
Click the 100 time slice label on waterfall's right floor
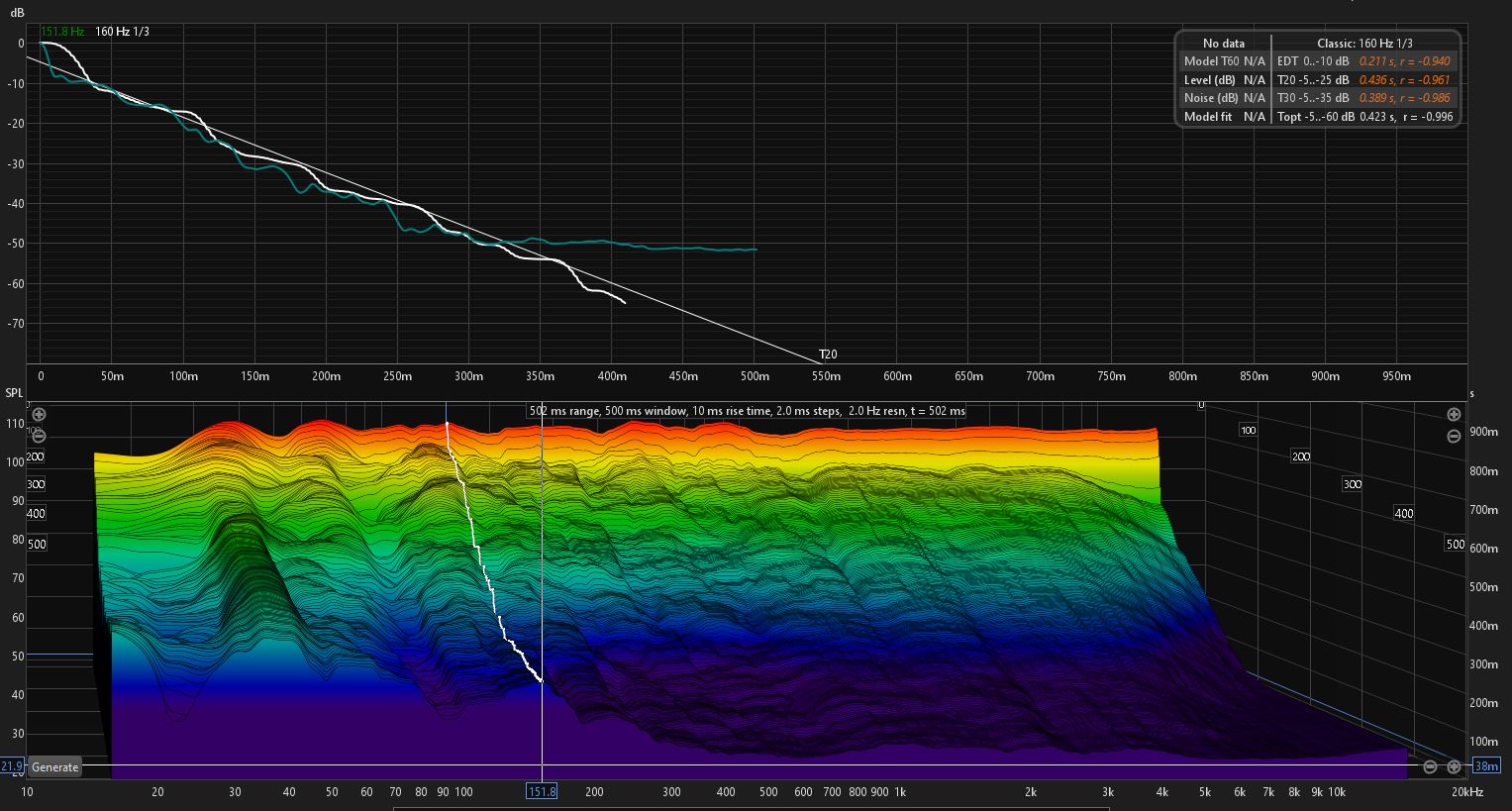click(1248, 431)
